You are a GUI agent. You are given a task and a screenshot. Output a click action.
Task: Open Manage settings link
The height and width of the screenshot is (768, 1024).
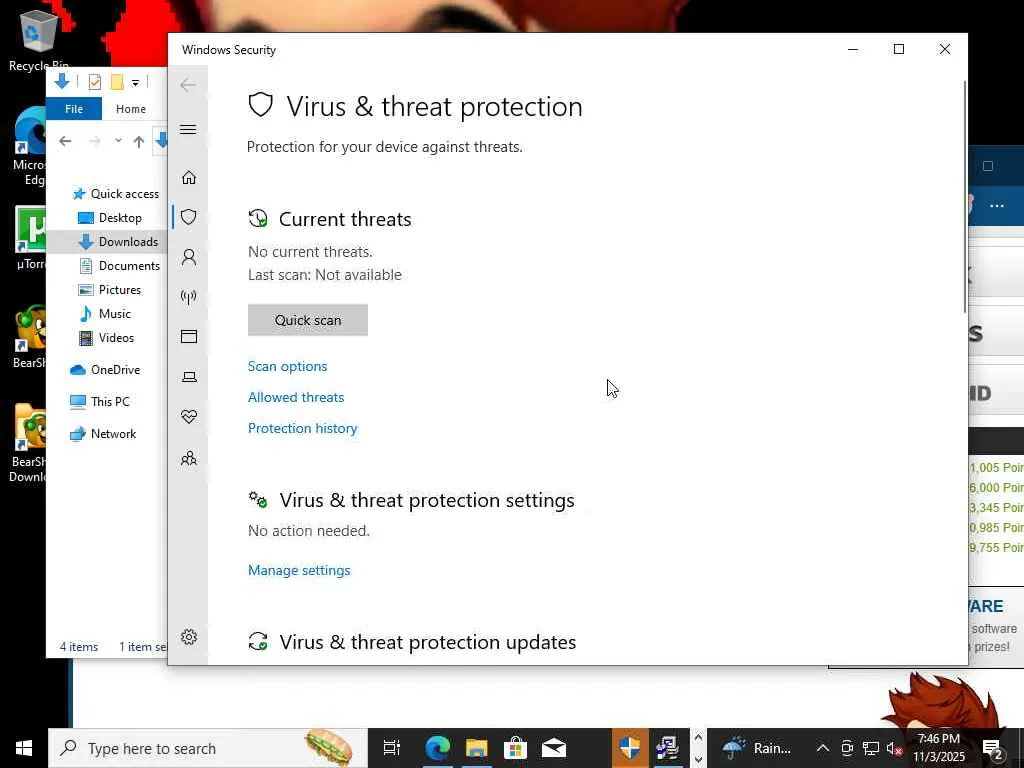pos(299,570)
